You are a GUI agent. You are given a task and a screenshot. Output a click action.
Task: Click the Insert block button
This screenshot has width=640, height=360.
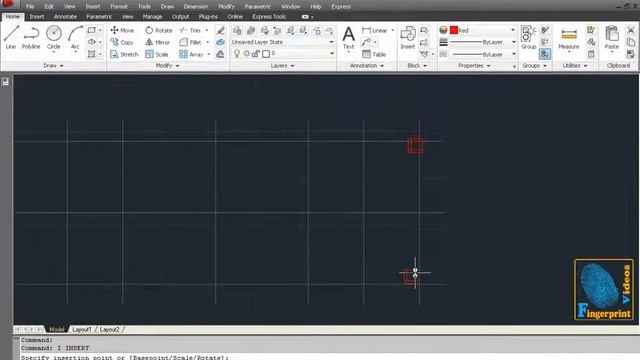[x=407, y=37]
